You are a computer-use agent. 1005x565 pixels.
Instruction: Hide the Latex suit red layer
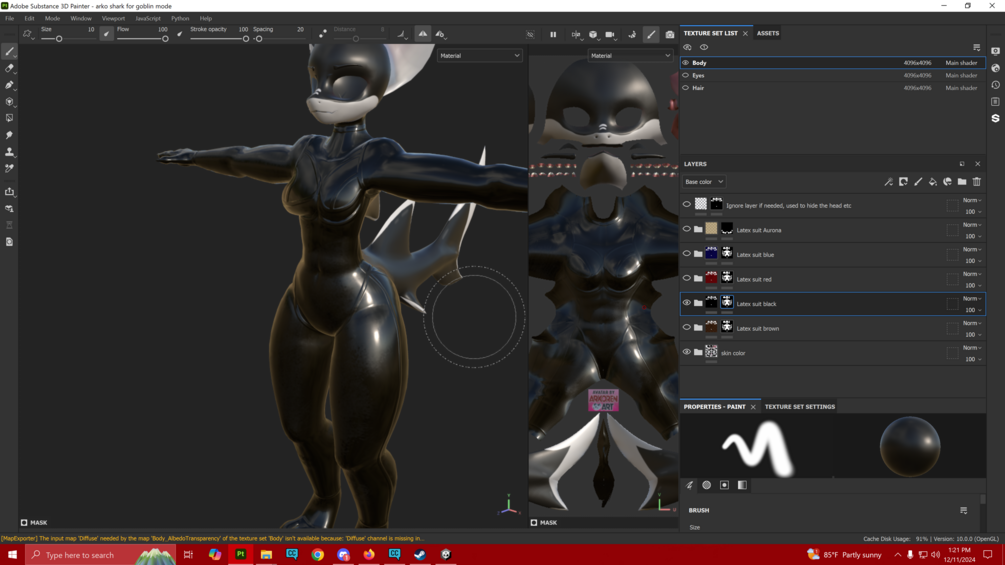[686, 279]
